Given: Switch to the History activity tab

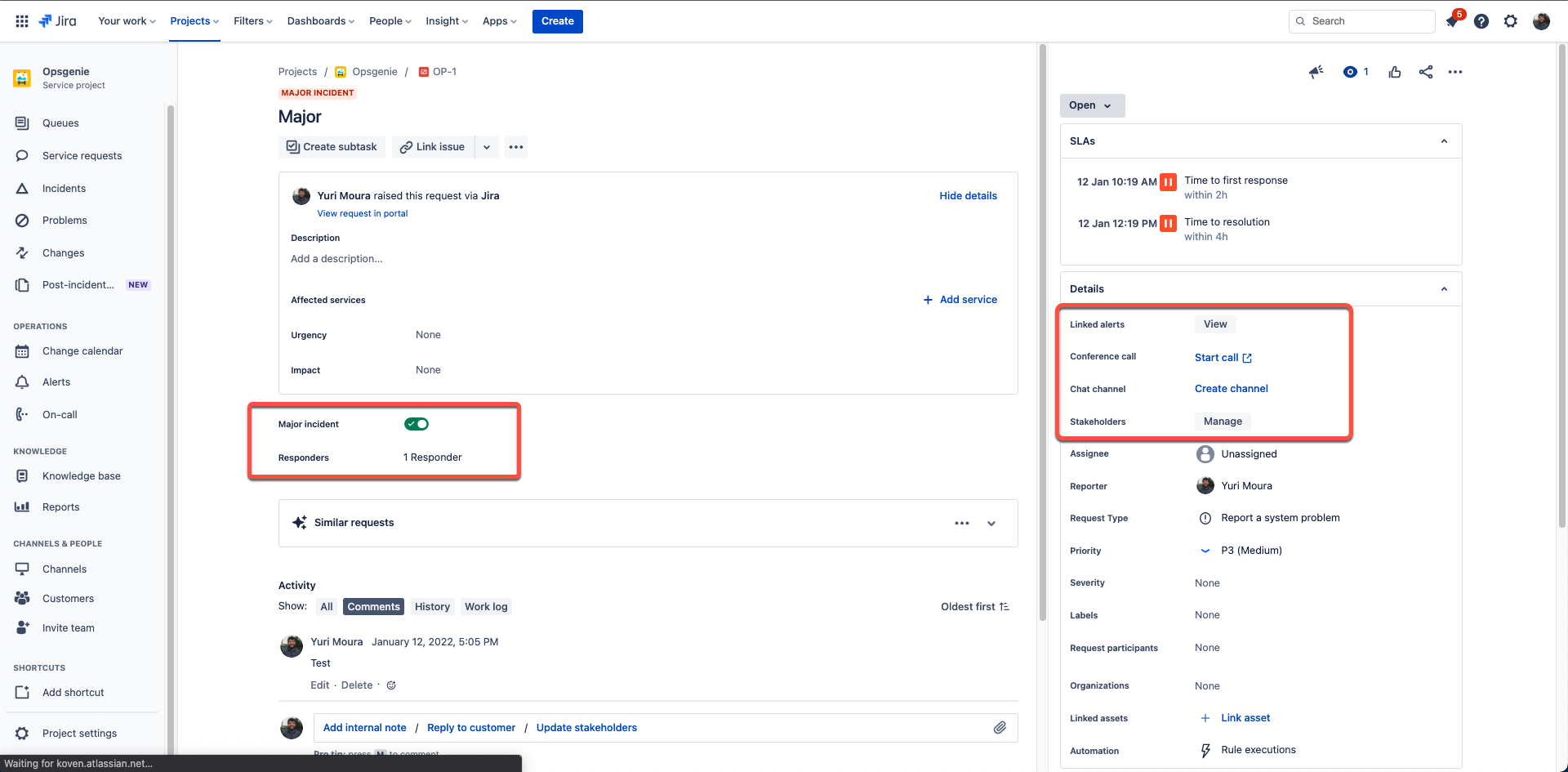Looking at the screenshot, I should click(x=432, y=606).
